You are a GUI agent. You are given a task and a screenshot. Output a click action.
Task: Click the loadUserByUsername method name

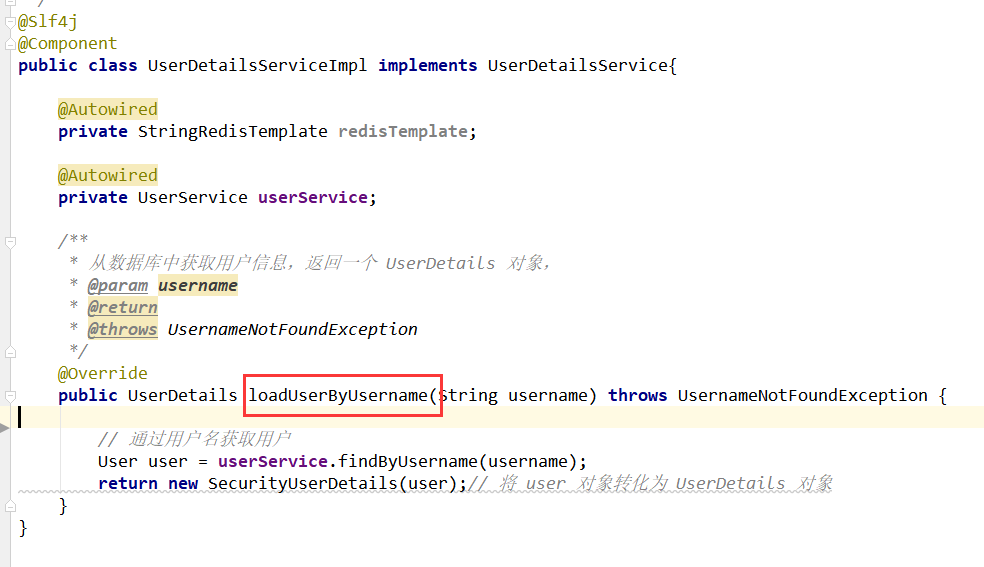(338, 395)
